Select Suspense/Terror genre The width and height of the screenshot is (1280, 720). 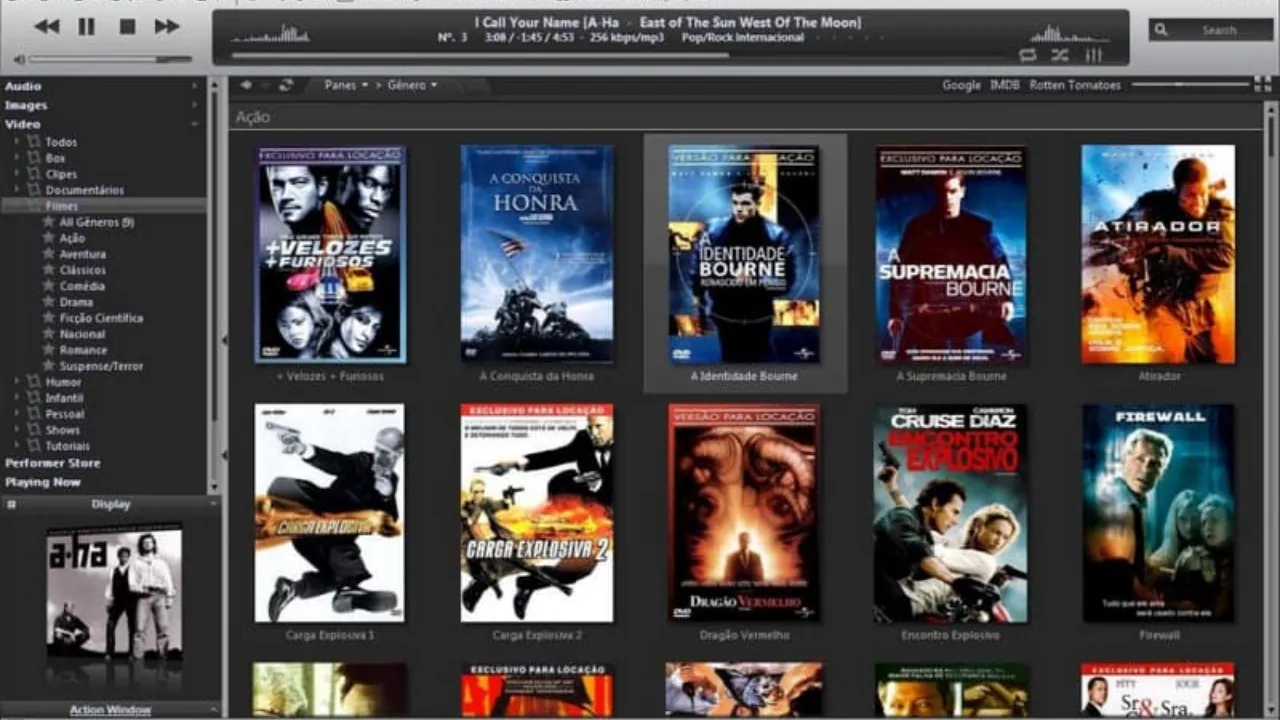coord(101,366)
